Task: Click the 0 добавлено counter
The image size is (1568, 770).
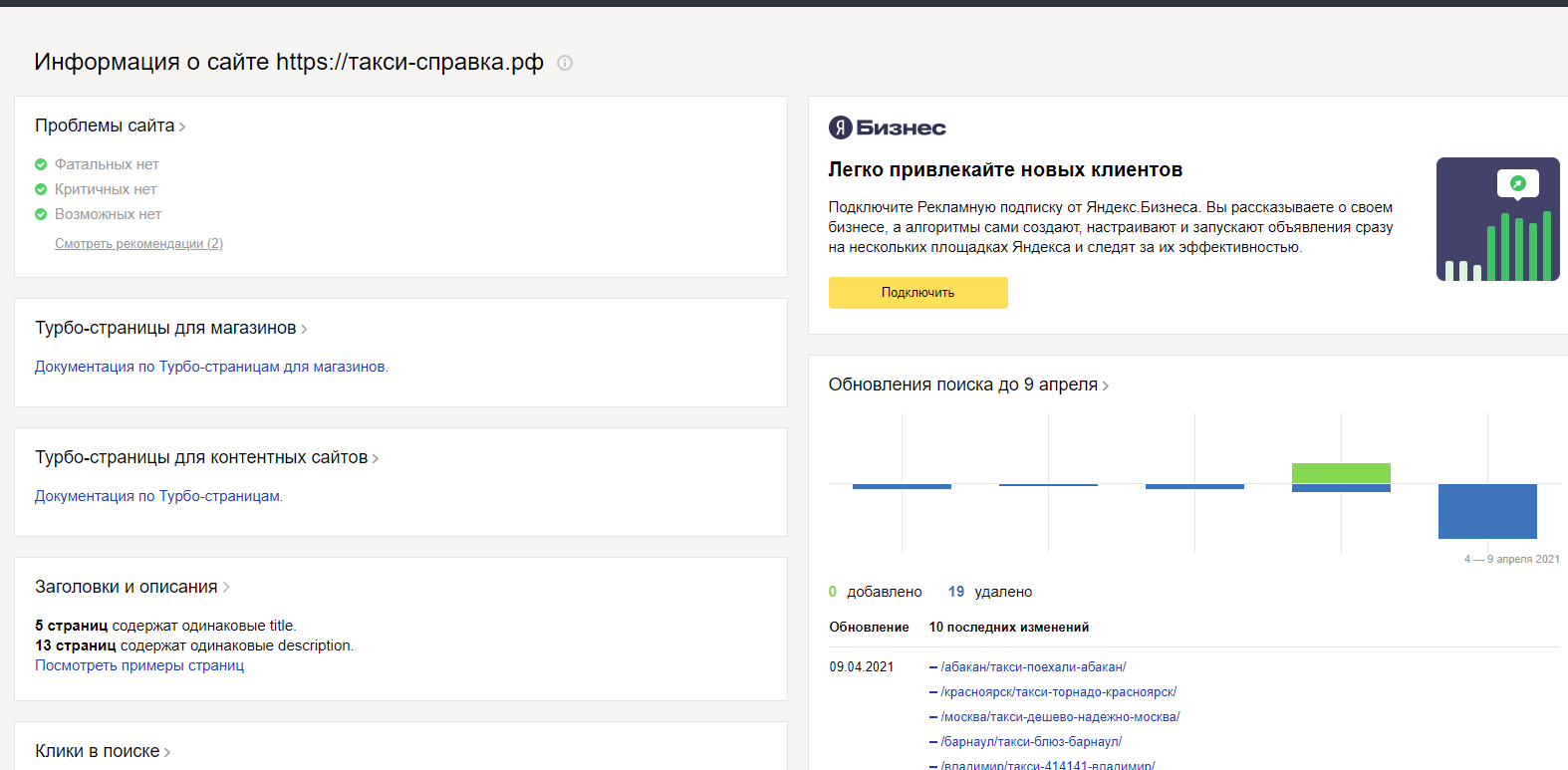Action: 876,592
